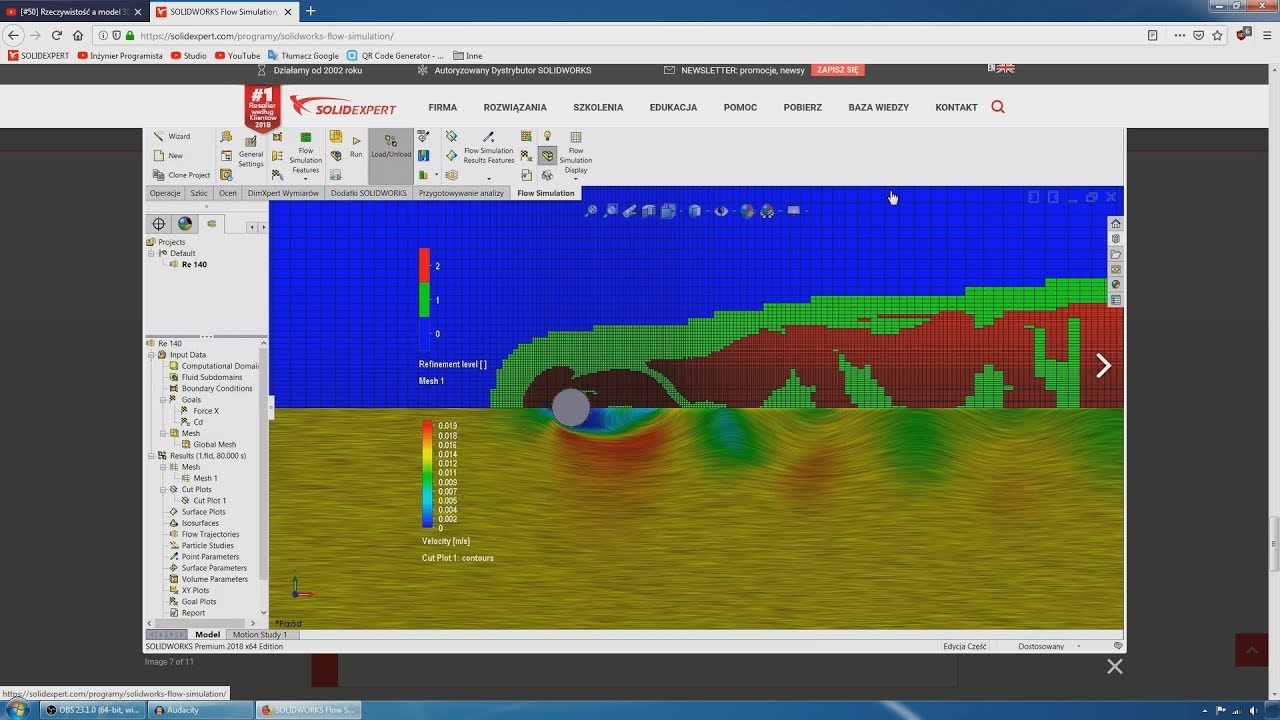Screen dimensions: 1280x720
Task: Open General Settings in the toolbar
Action: pyautogui.click(x=250, y=153)
